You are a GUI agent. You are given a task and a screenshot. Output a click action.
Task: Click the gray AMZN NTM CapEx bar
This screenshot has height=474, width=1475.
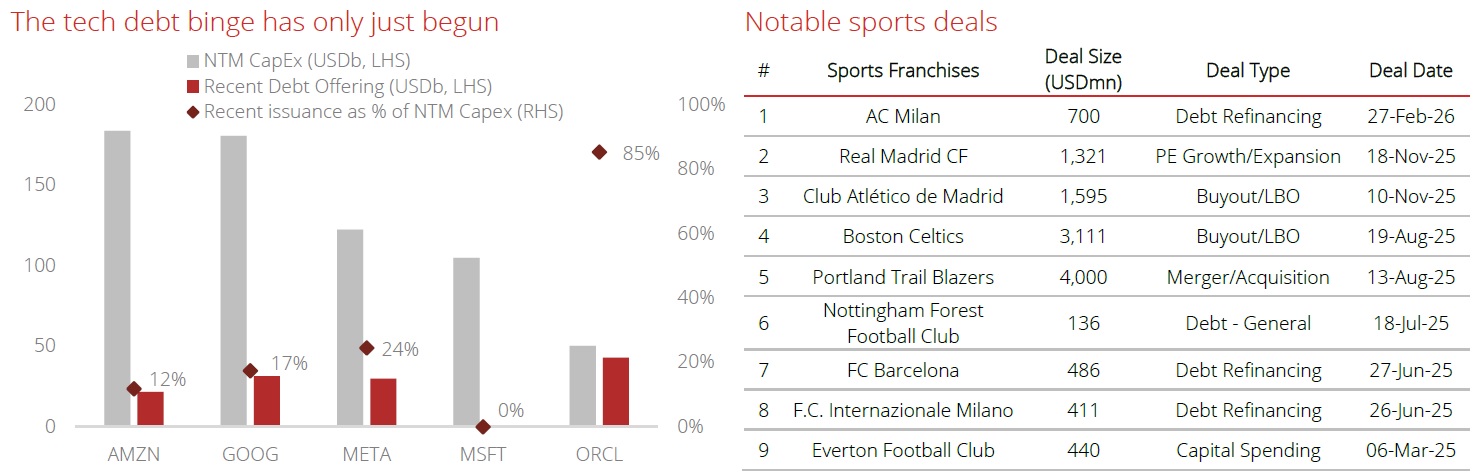(117, 278)
